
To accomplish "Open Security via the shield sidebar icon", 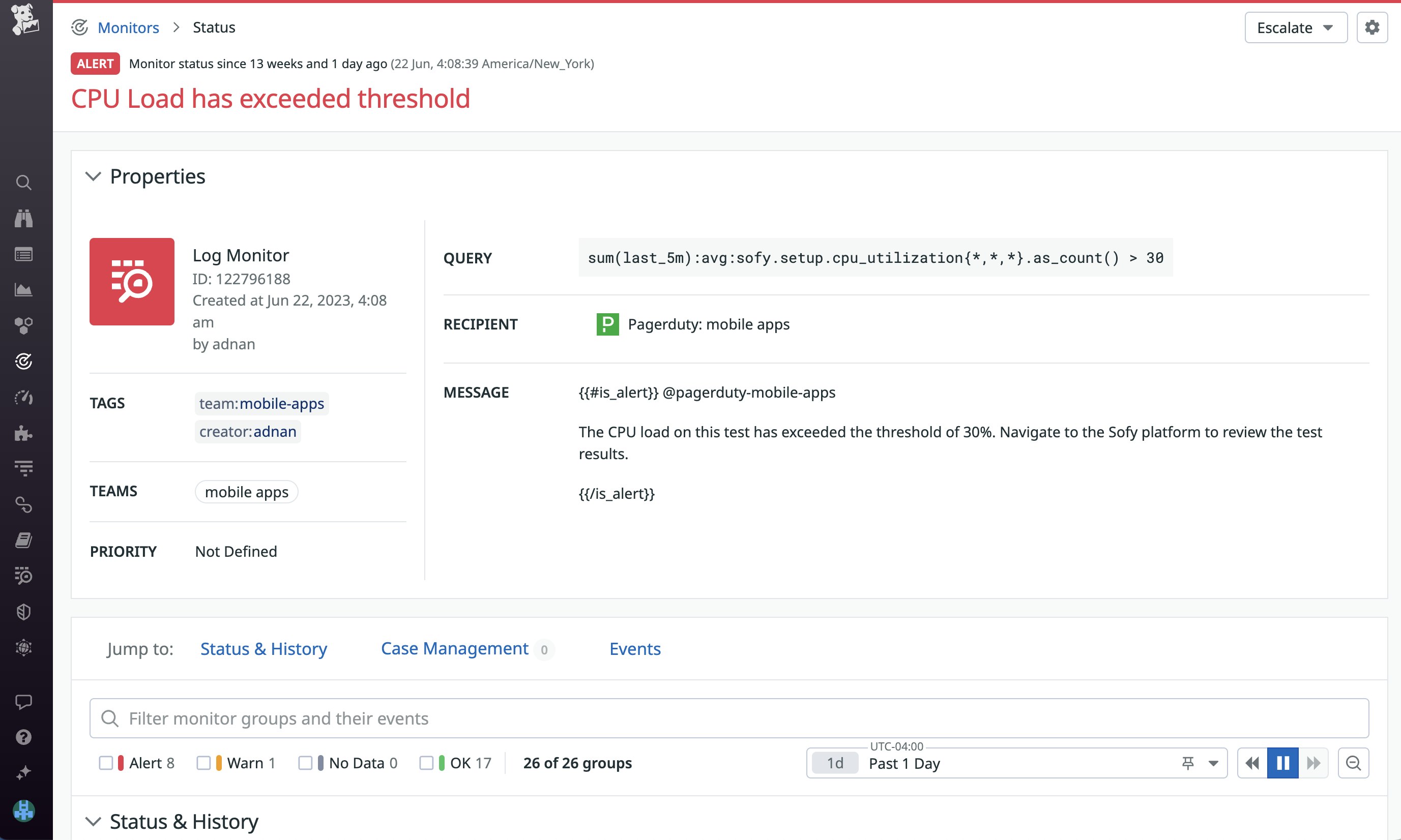I will point(24,611).
